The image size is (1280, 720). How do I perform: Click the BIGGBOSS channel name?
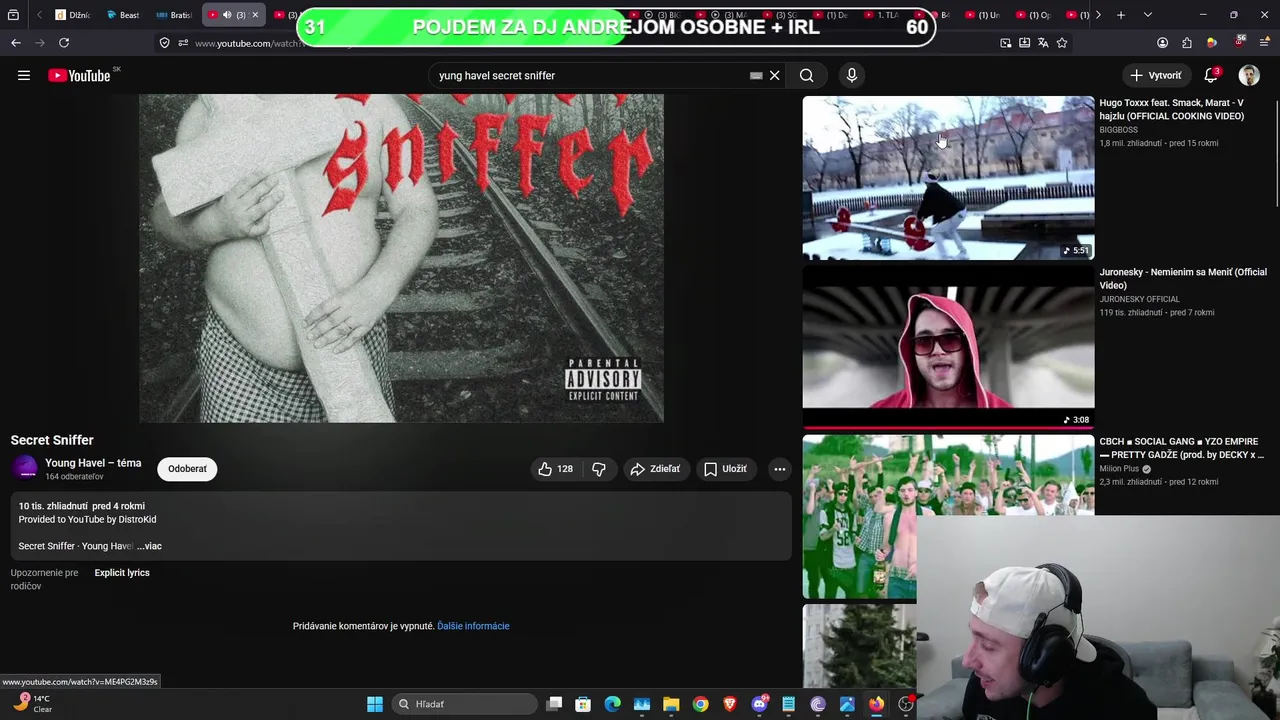1119,130
